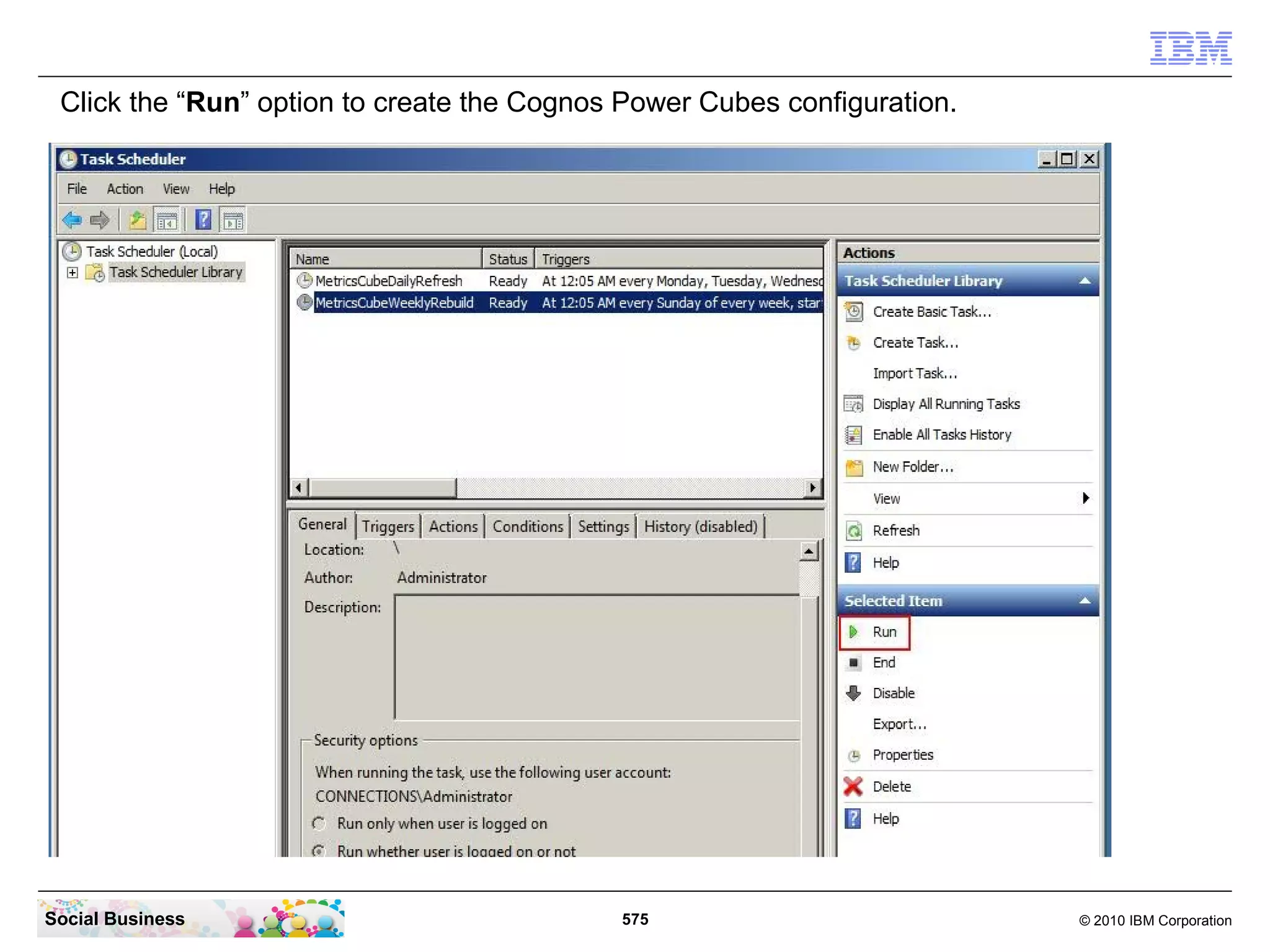1270x952 pixels.
Task: Collapse the Selected Item actions section
Action: (x=1085, y=601)
